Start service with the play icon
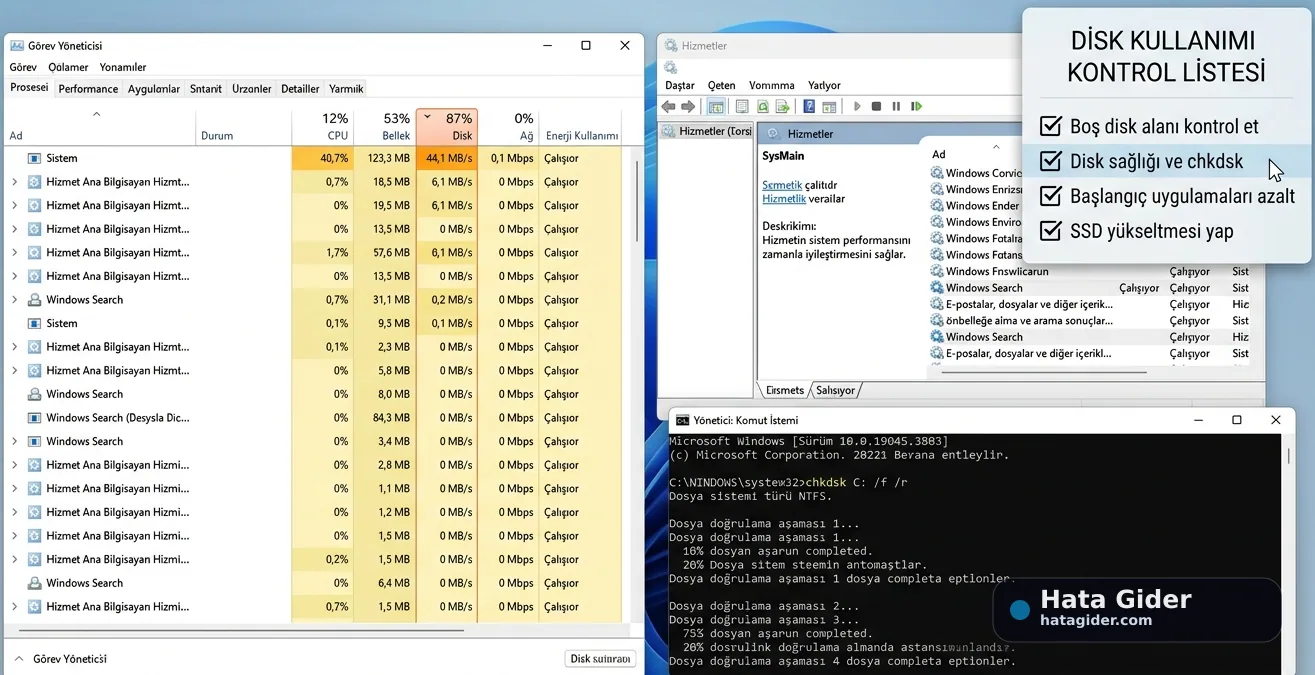1315x675 pixels. tap(857, 106)
